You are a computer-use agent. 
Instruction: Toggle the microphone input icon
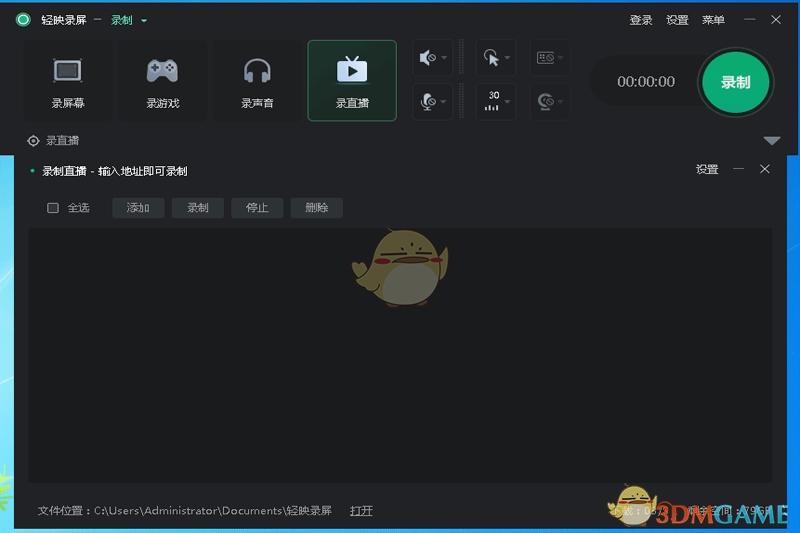(427, 101)
